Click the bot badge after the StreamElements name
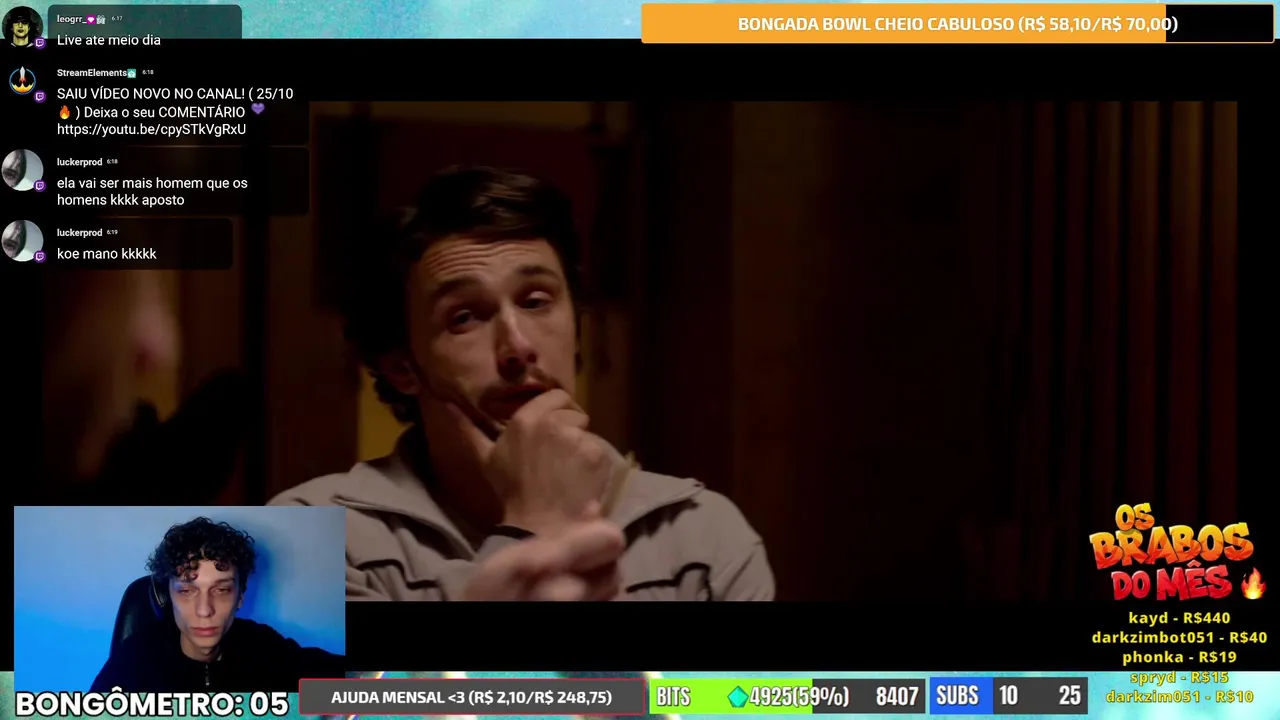This screenshot has height=720, width=1280. pos(132,73)
